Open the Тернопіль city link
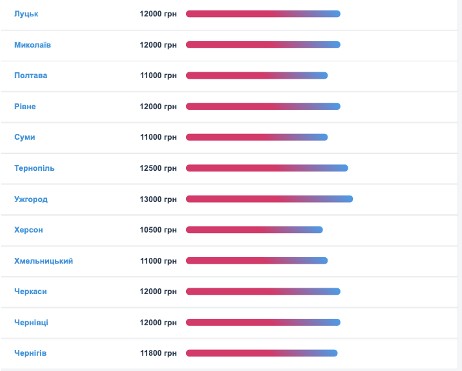Image resolution: width=462 pixels, height=371 pixels. 34,168
